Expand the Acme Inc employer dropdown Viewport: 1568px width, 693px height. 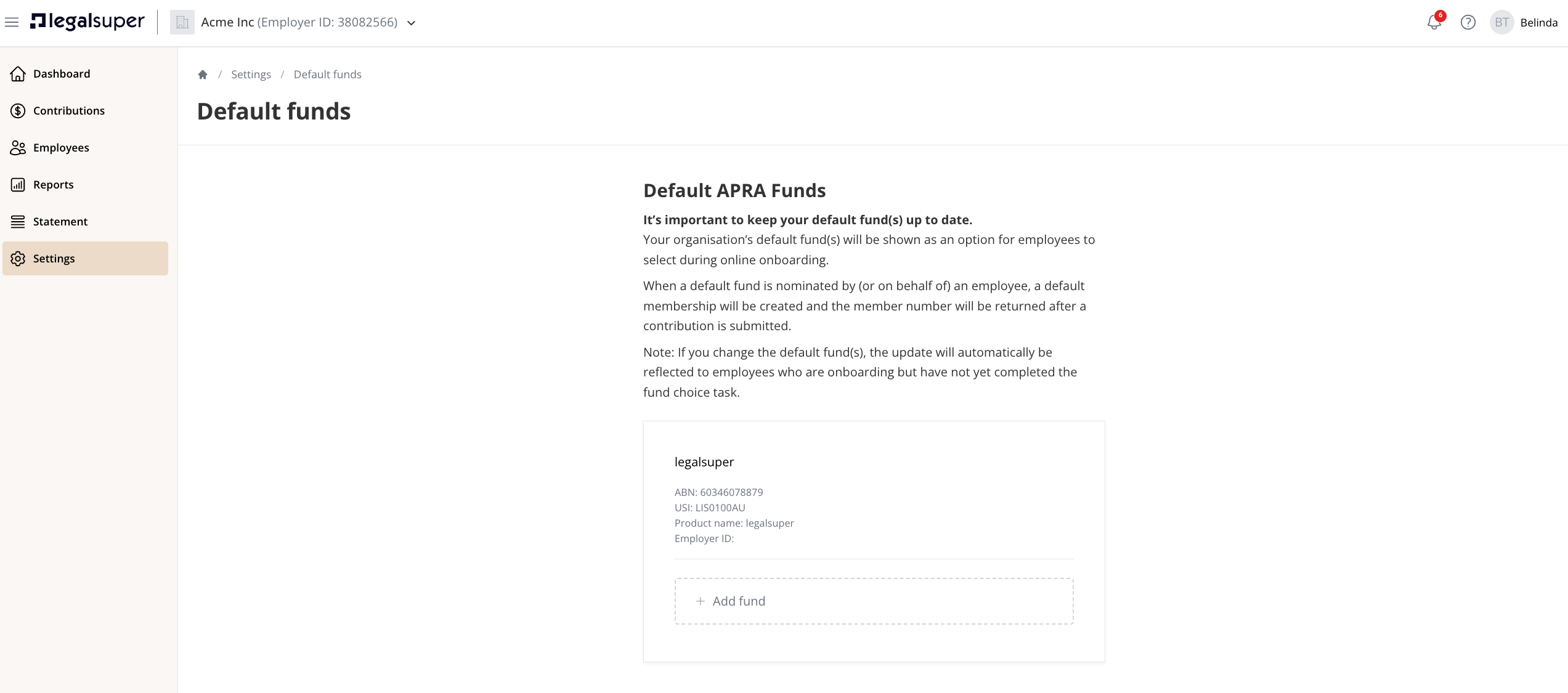(x=412, y=23)
